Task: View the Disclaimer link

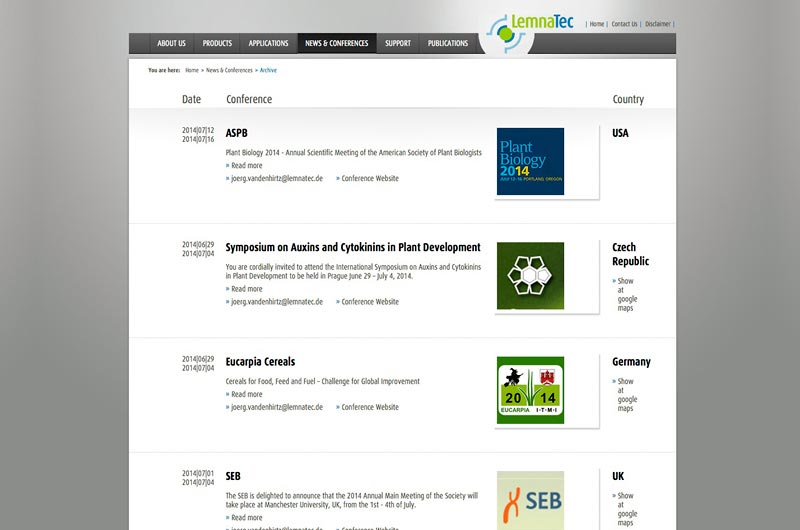Action: click(x=658, y=24)
